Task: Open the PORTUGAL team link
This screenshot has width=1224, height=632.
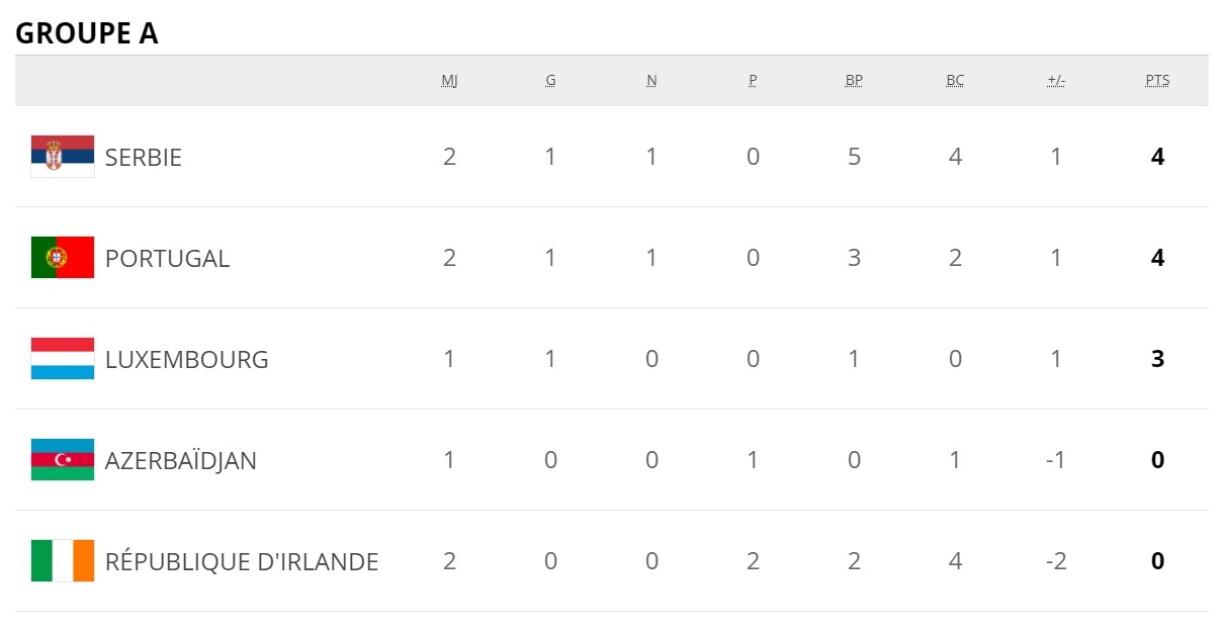Action: click(x=167, y=258)
